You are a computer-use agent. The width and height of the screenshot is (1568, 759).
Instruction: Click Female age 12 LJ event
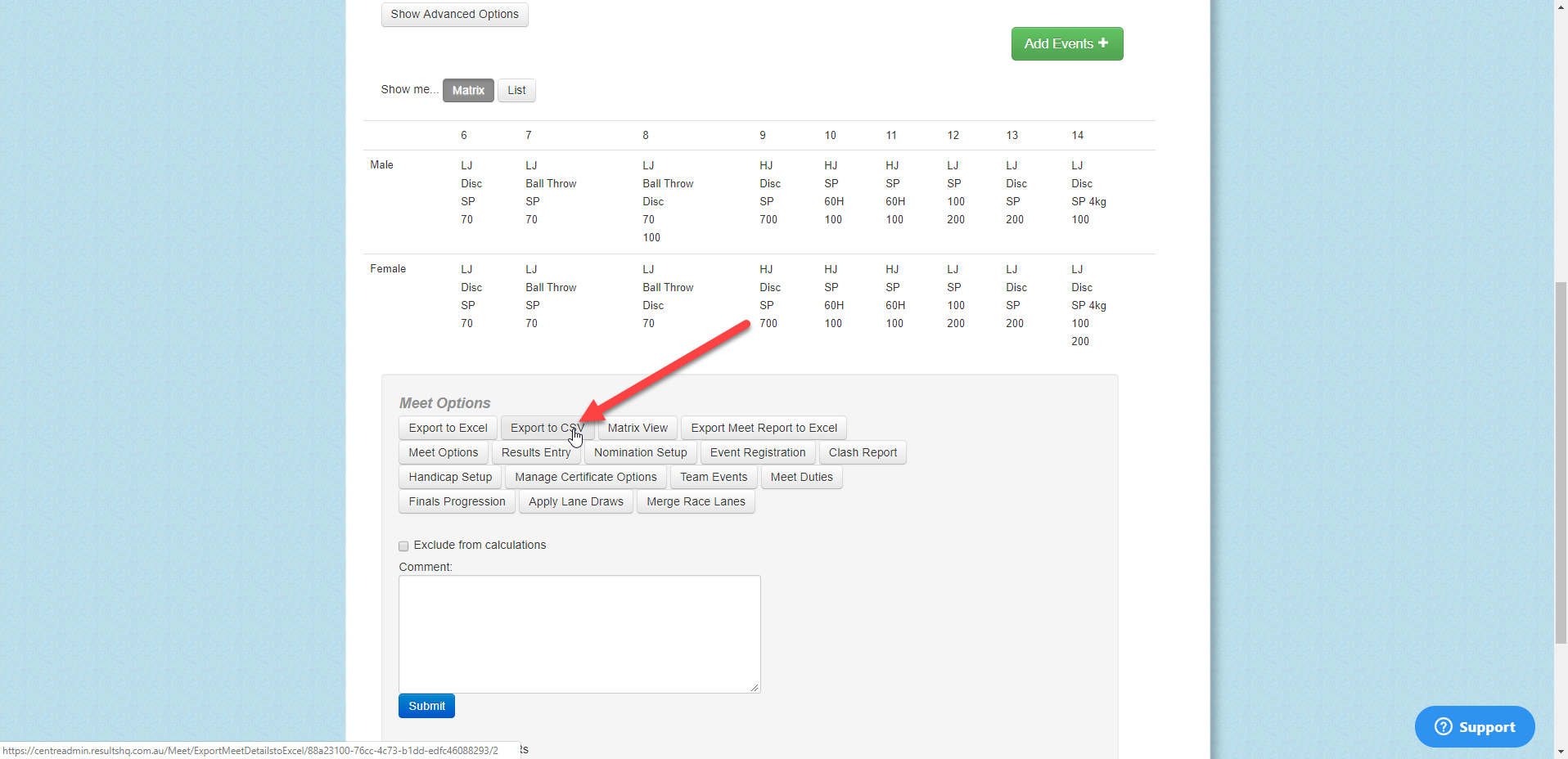[x=953, y=269]
